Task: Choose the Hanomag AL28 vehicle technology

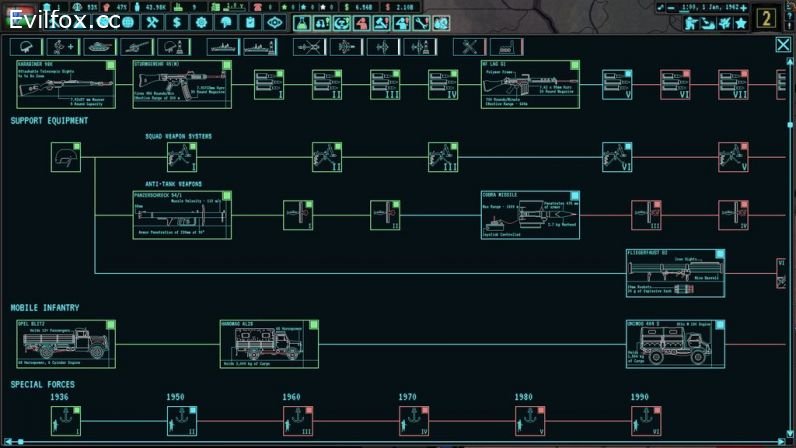Action: (x=267, y=344)
